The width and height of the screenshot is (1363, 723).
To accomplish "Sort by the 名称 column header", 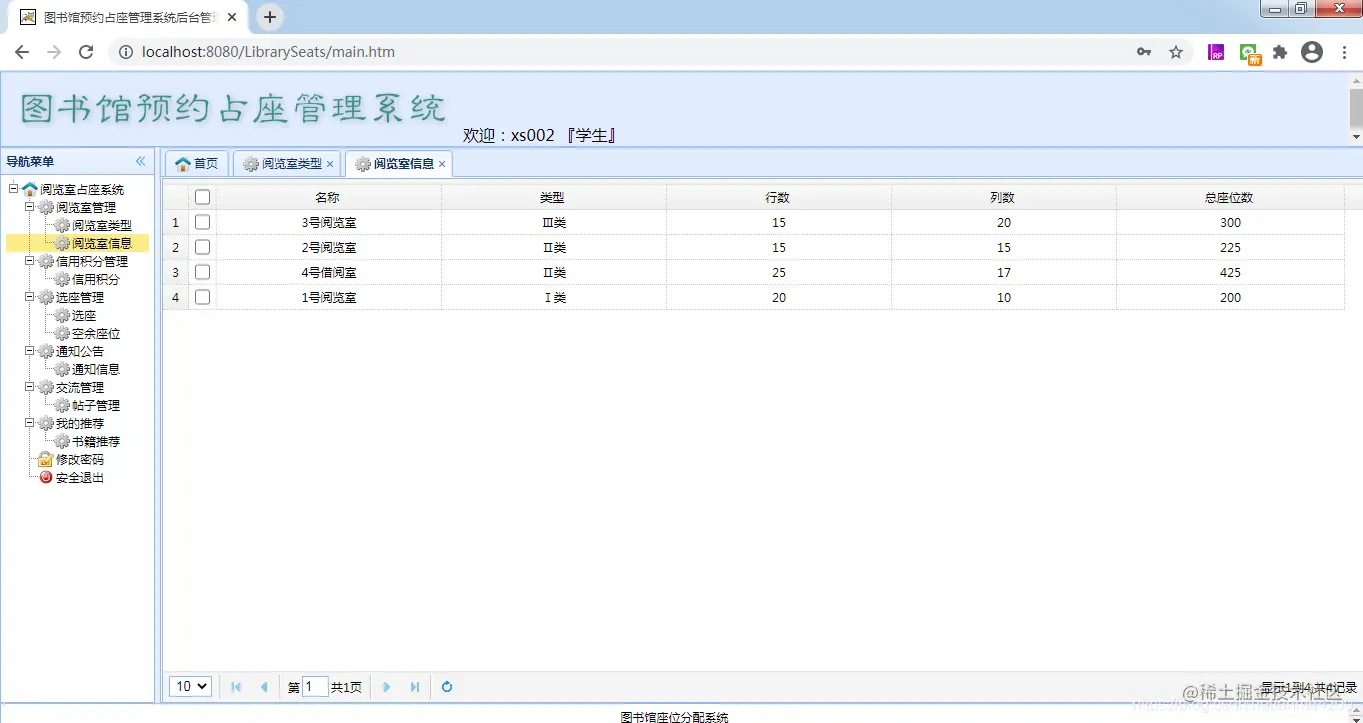I will click(328, 197).
